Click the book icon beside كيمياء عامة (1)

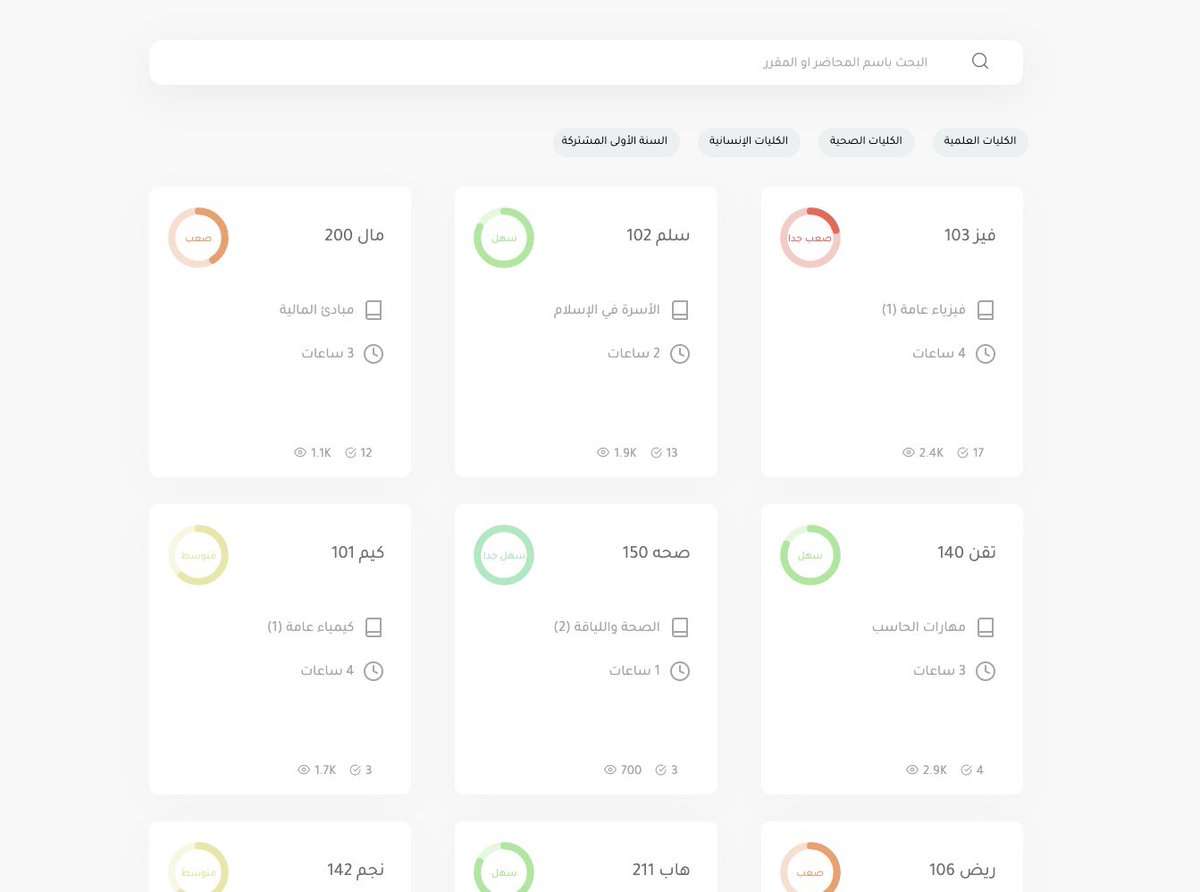[x=374, y=627]
